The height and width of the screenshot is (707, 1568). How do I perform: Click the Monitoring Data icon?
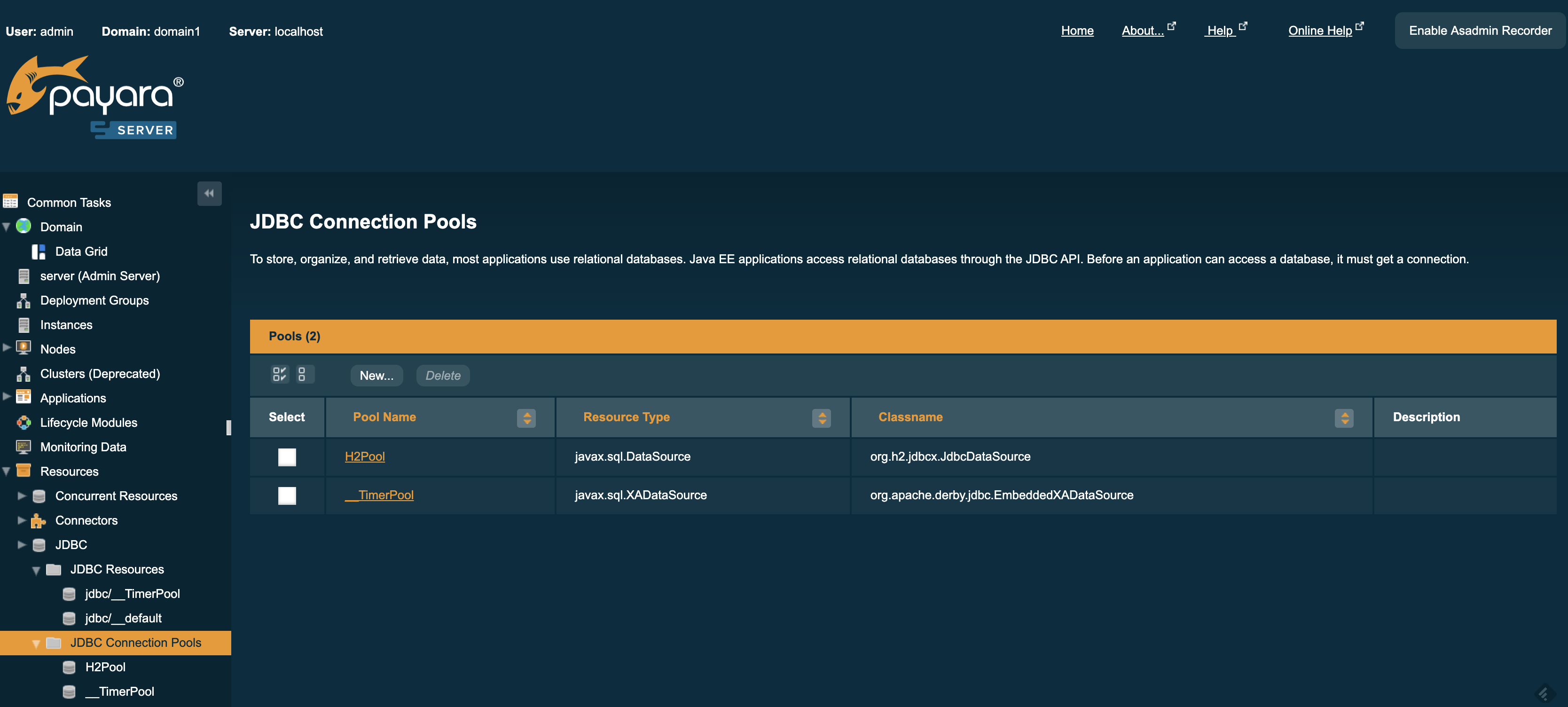click(24, 447)
